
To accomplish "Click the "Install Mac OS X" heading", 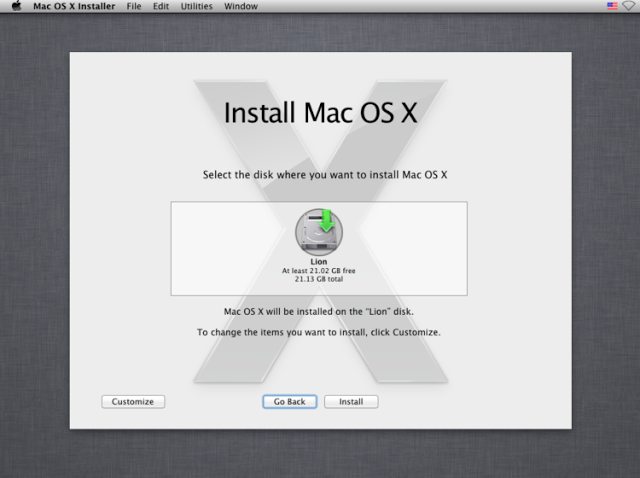I will 319,111.
